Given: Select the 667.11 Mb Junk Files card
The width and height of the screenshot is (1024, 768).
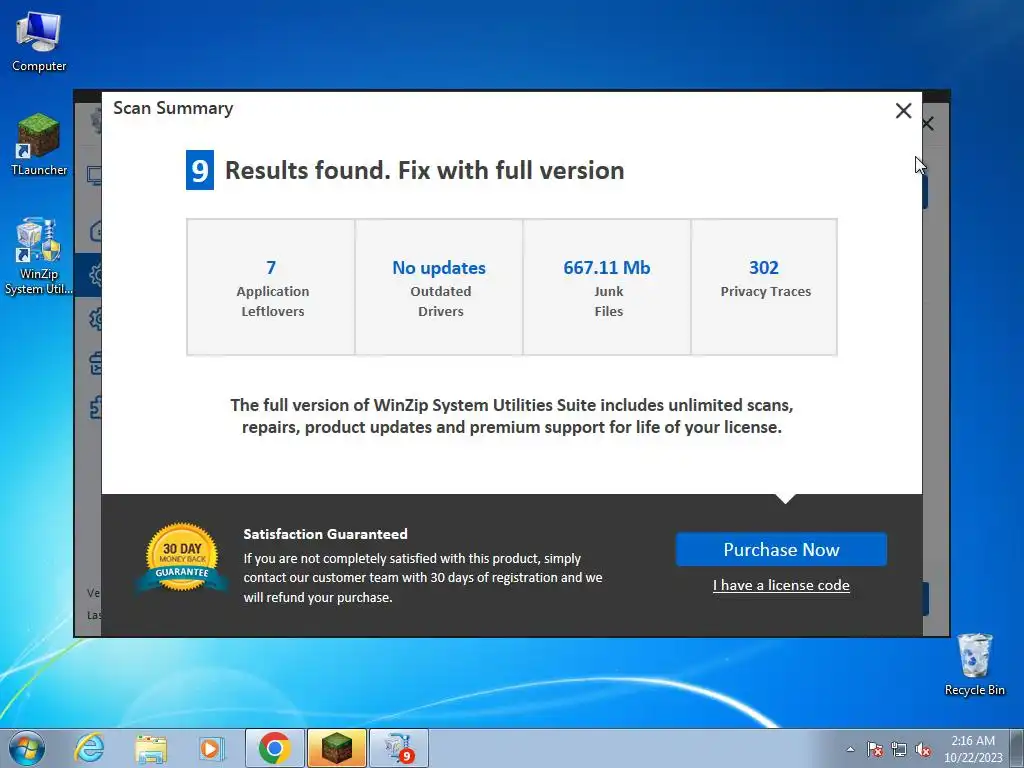Looking at the screenshot, I should point(607,287).
